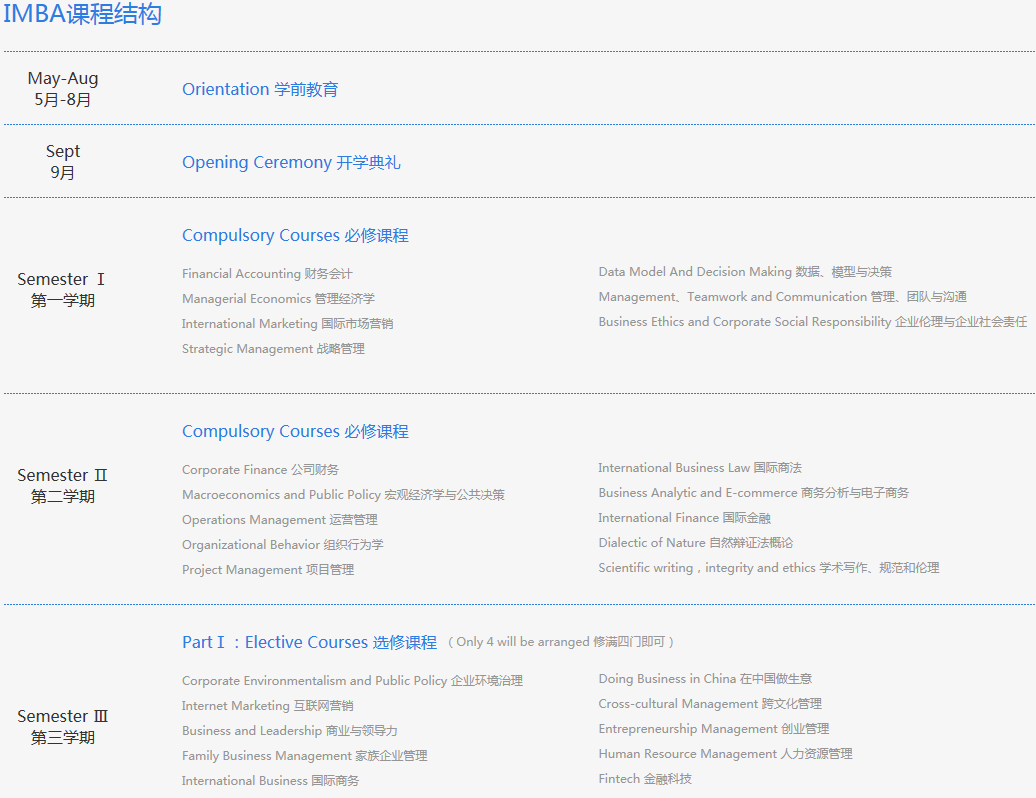Select Operations Management 运营管理
The height and width of the screenshot is (798, 1036).
[280, 519]
